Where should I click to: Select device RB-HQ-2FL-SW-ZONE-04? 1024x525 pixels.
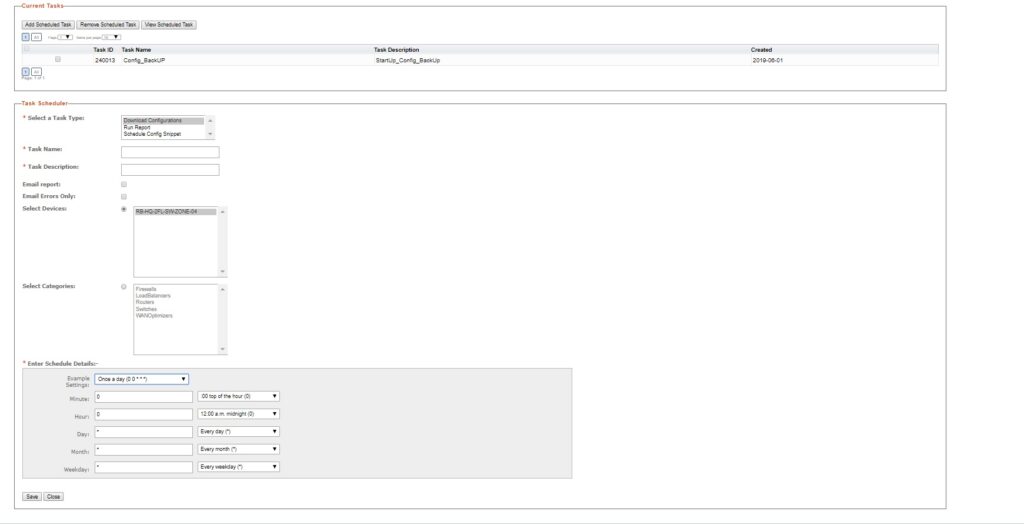pos(176,212)
